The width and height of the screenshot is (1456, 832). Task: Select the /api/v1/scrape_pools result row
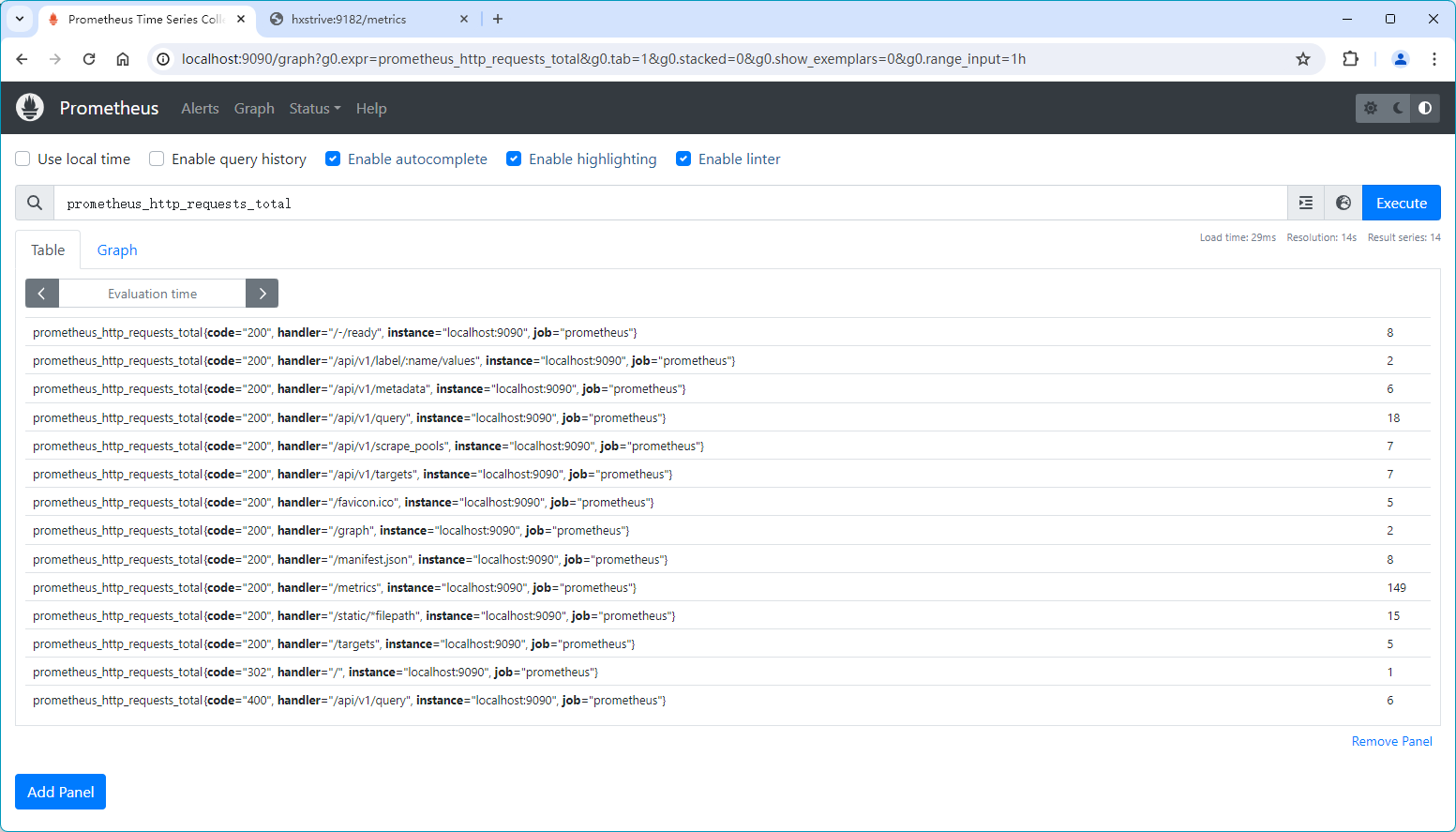point(728,446)
